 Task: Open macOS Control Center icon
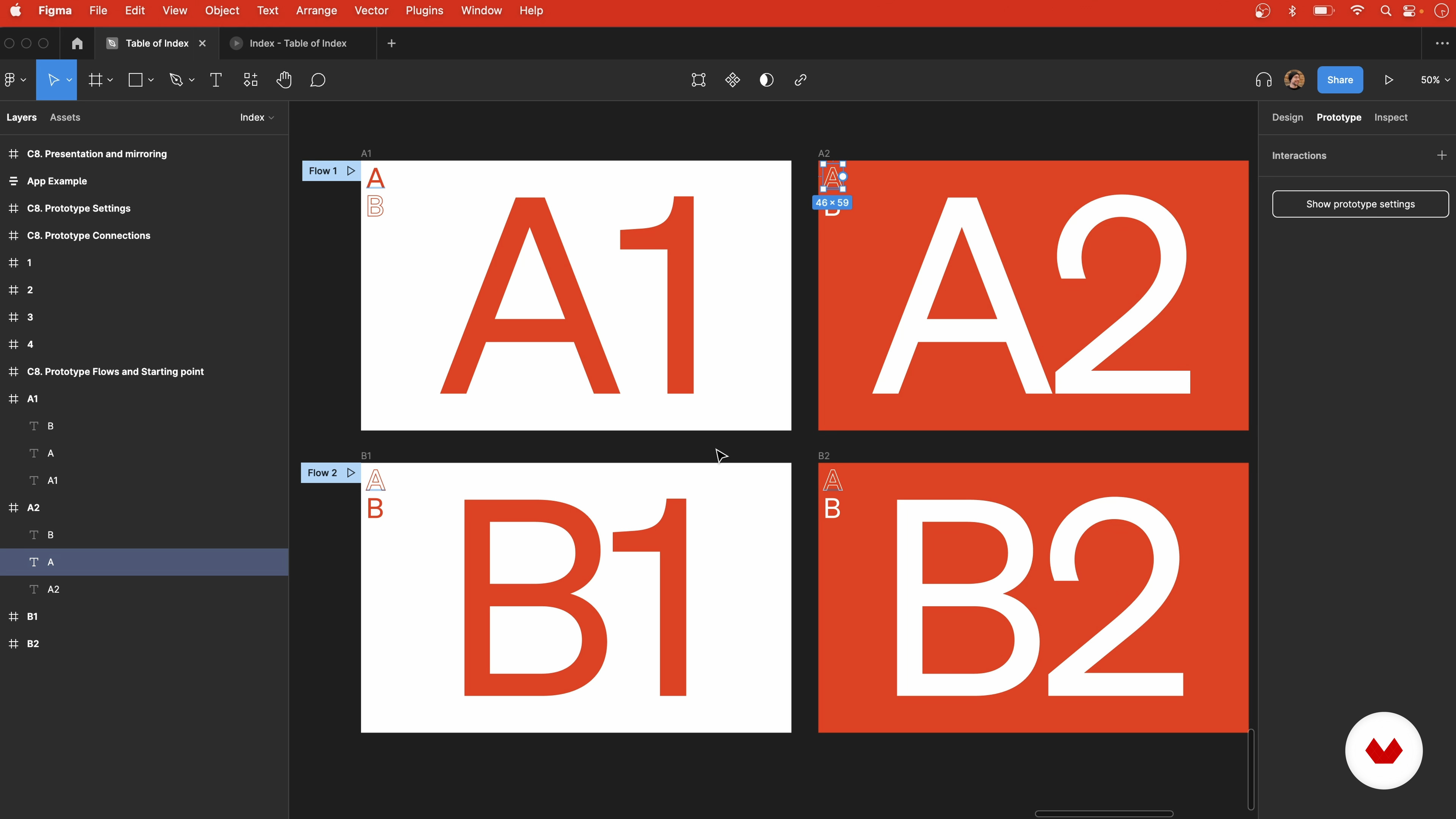pos(1410,11)
